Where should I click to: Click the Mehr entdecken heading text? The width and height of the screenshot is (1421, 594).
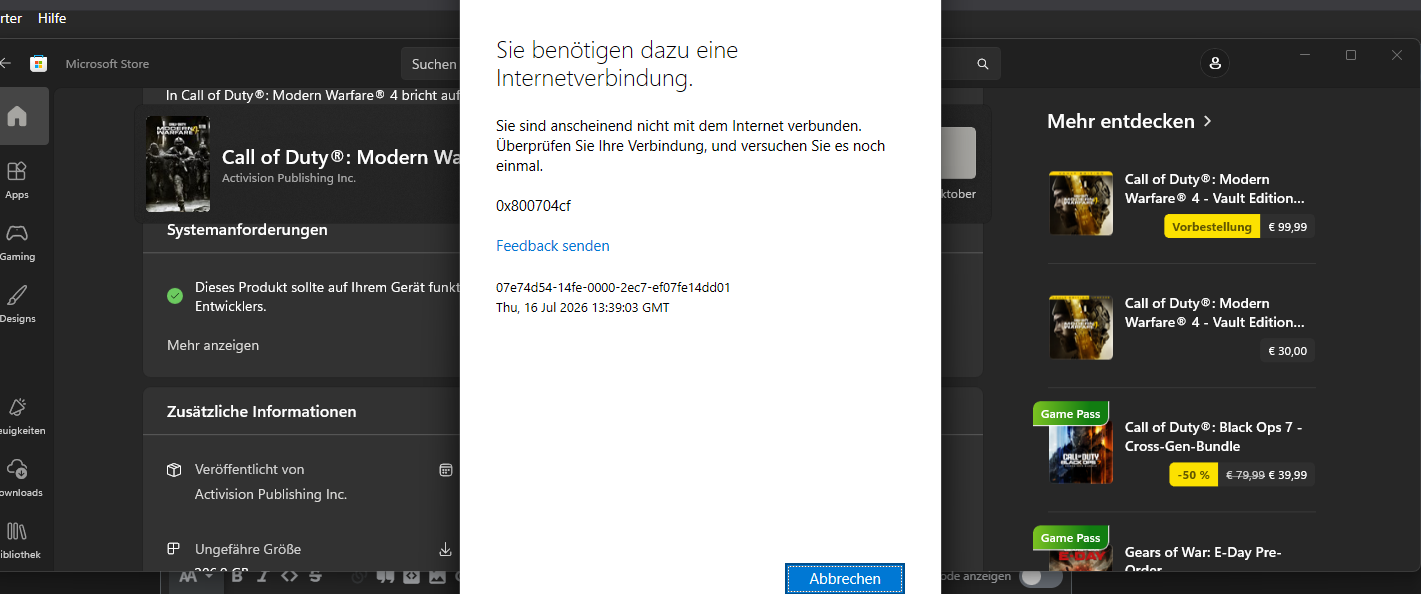(1121, 121)
